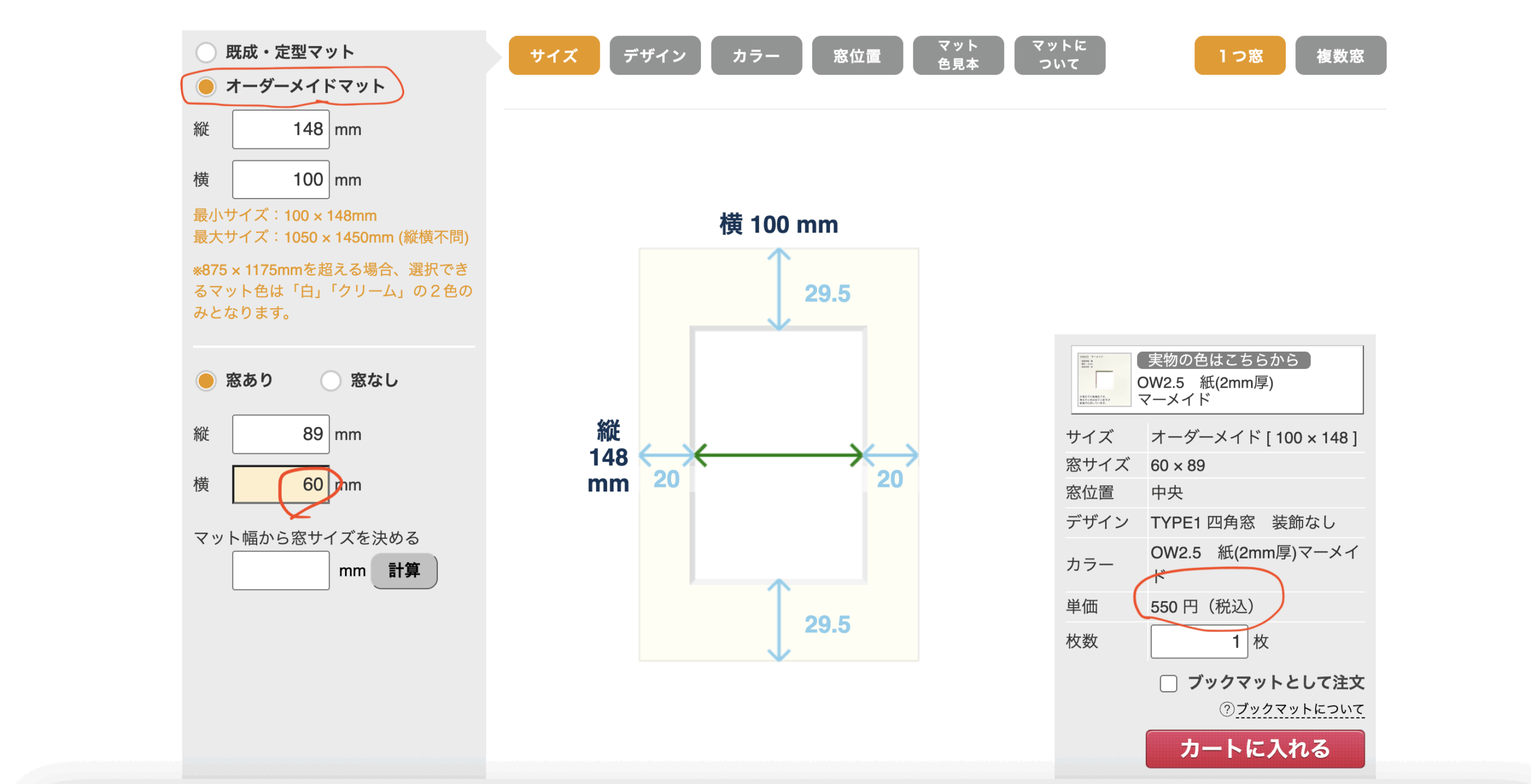Click the right 20 margin arrow
This screenshot has height=784, width=1531.
pyautogui.click(x=890, y=455)
